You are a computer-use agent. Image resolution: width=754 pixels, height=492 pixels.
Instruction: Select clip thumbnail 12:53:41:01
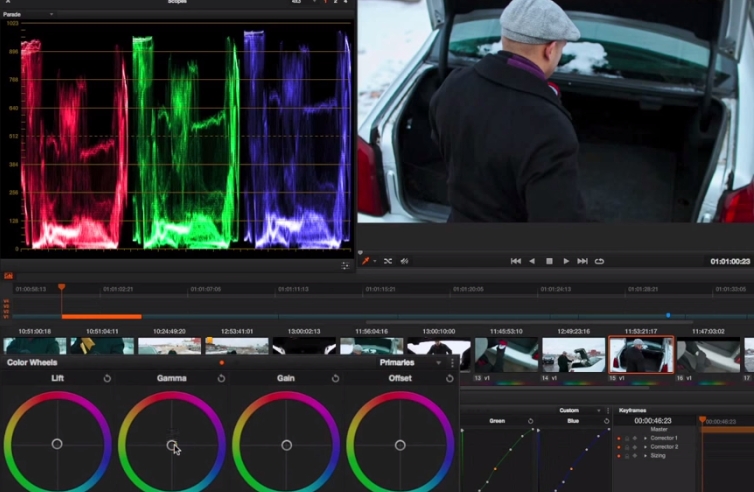coord(237,346)
